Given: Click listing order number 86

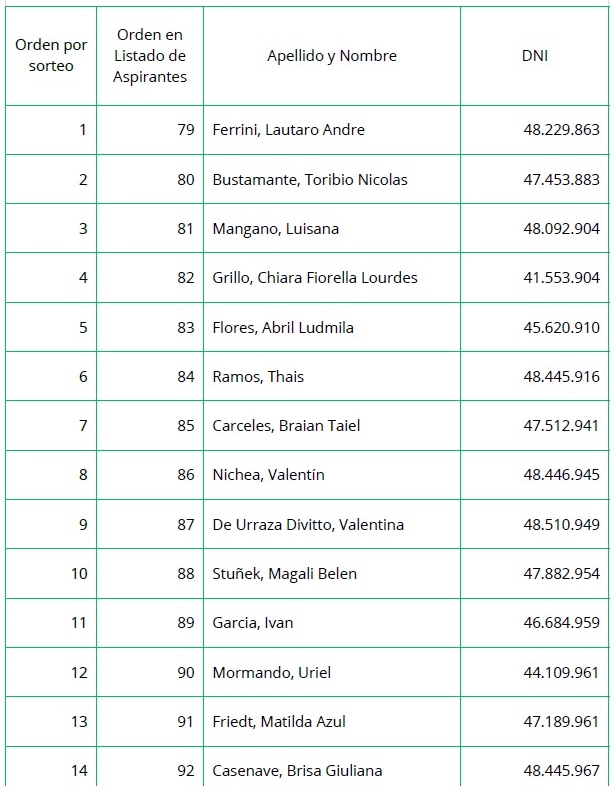Looking at the screenshot, I should pyautogui.click(x=185, y=475).
